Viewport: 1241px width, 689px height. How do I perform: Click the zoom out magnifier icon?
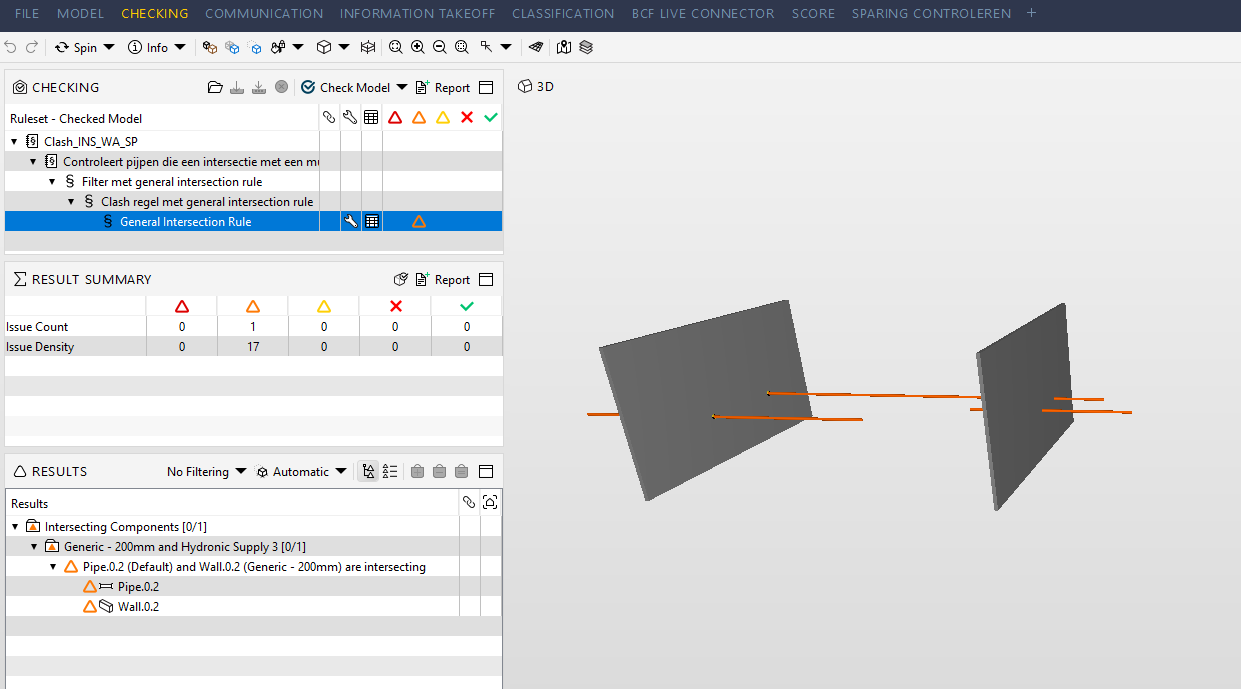pyautogui.click(x=440, y=47)
